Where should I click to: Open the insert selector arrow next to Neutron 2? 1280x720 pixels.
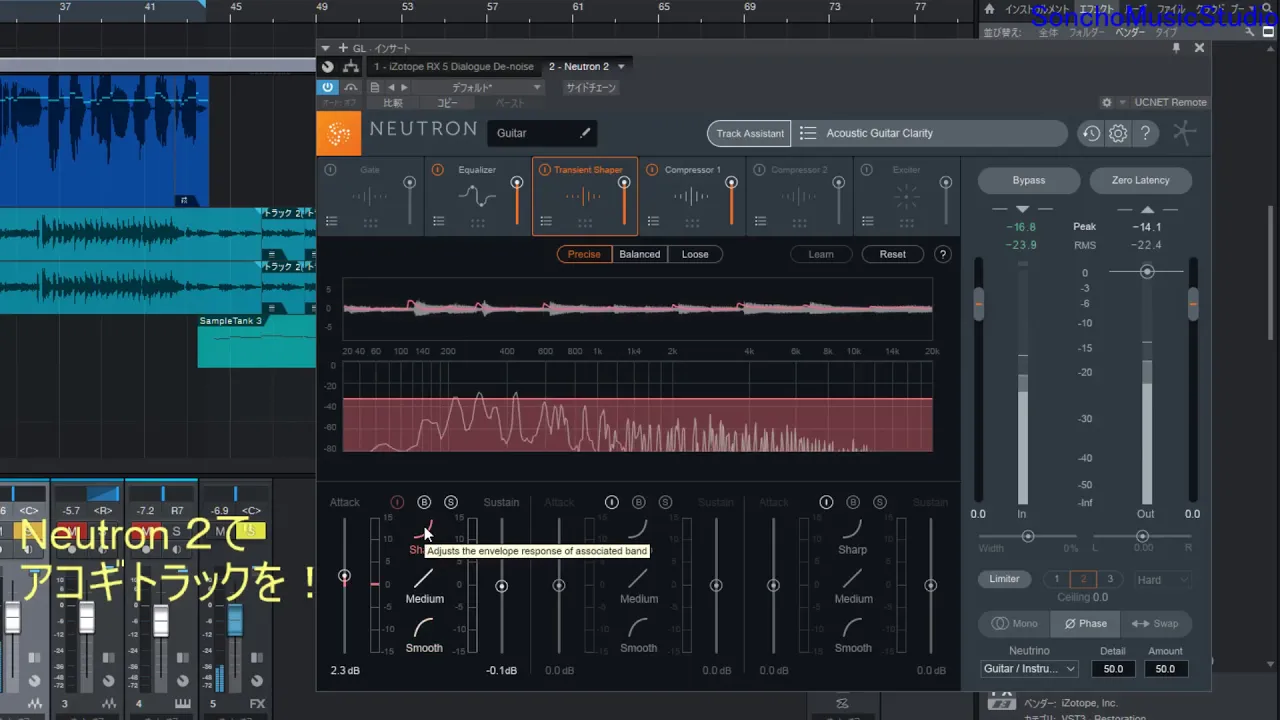[621, 67]
